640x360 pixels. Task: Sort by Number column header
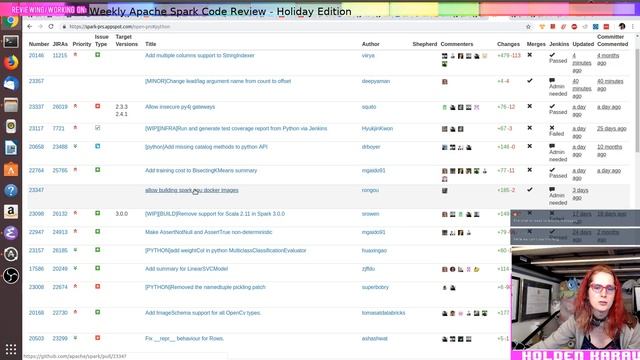pos(39,44)
